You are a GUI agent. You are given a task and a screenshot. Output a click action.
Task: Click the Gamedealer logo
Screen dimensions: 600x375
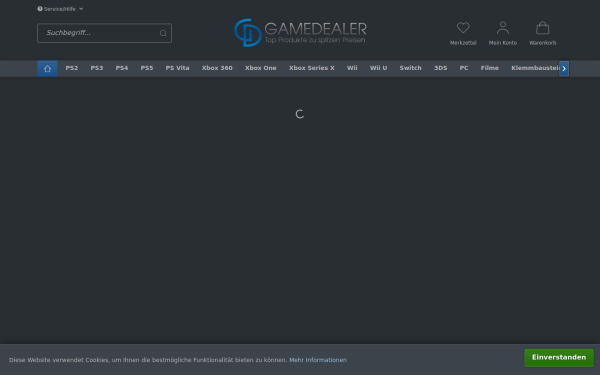pyautogui.click(x=300, y=33)
